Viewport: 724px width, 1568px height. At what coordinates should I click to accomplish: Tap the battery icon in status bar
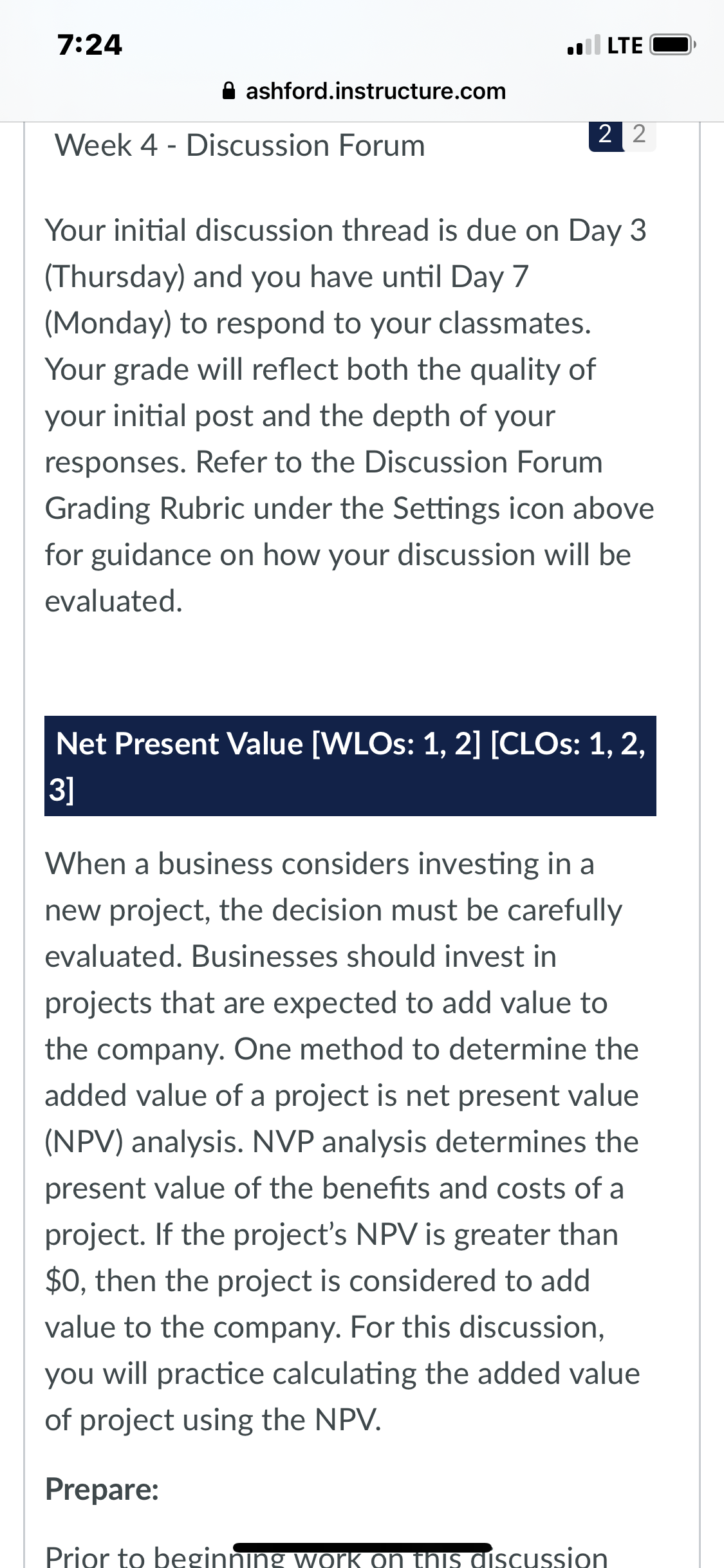(673, 45)
